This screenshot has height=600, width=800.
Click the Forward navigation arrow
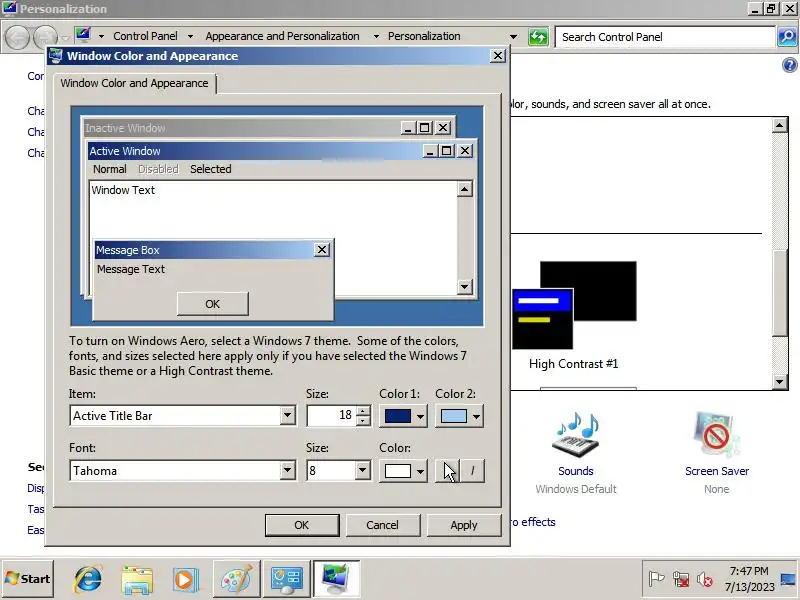(45, 37)
